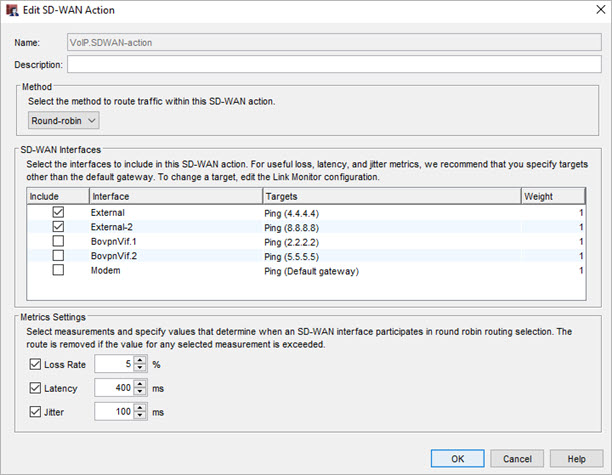Image resolution: width=612 pixels, height=475 pixels.
Task: Click into the Description text field
Action: tap(334, 65)
